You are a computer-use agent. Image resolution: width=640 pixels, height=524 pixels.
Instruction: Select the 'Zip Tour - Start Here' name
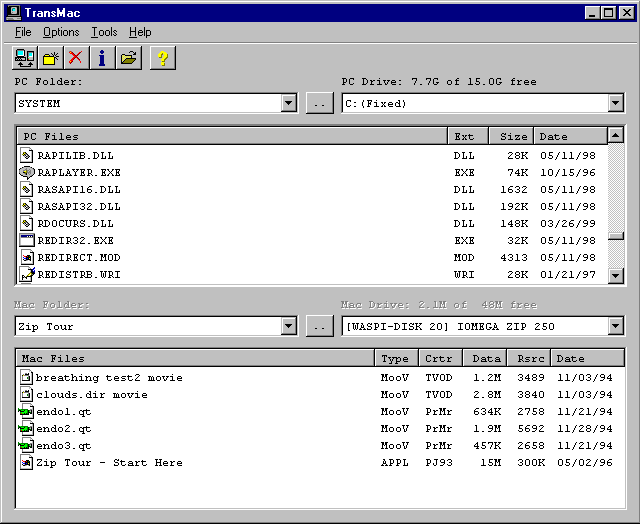(109, 463)
